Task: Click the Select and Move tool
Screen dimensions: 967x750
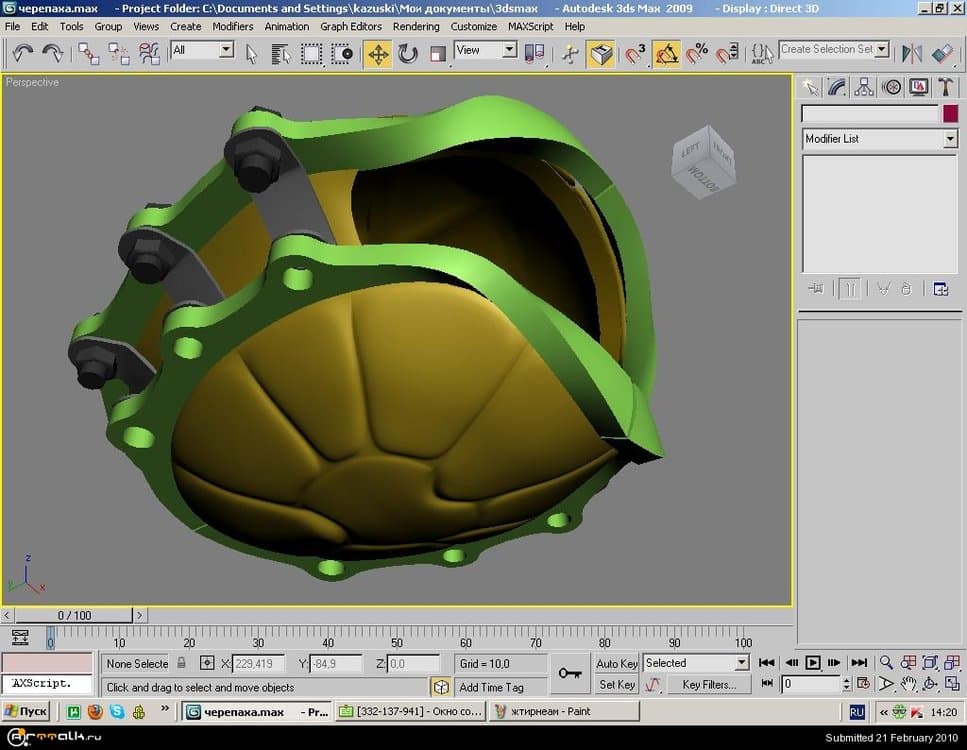Action: pos(378,53)
